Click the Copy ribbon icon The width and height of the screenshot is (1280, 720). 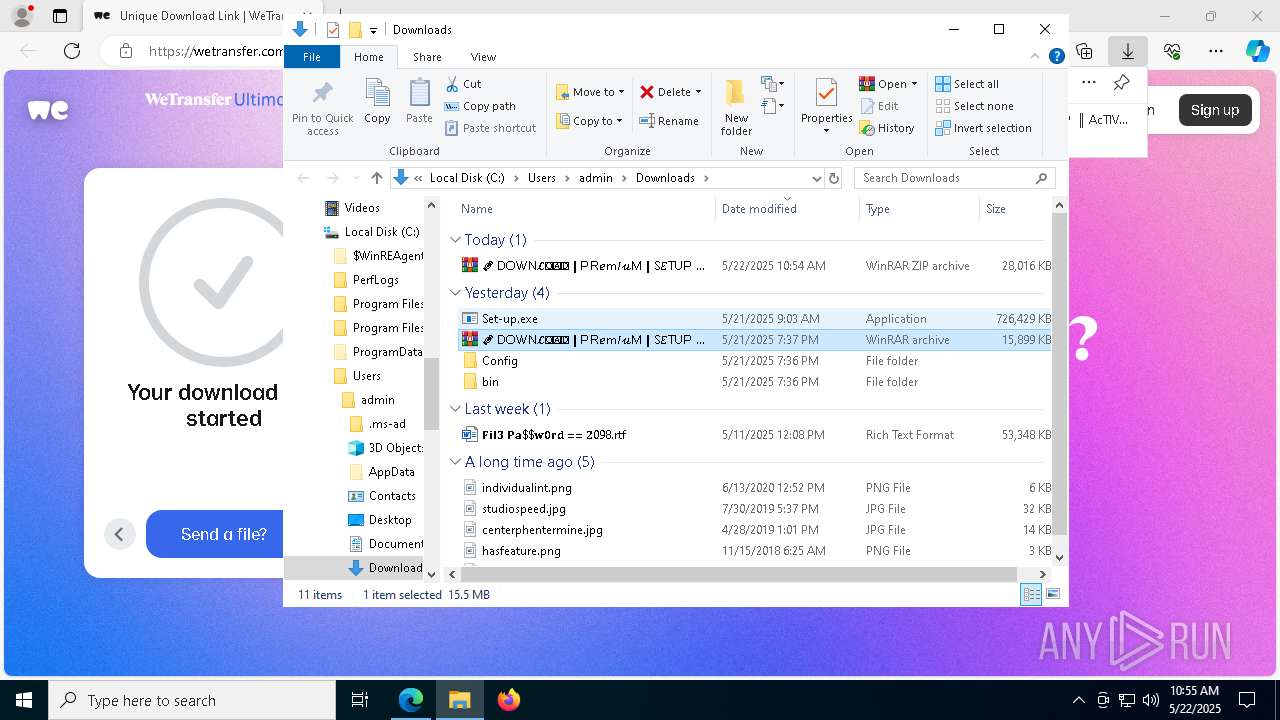377,102
